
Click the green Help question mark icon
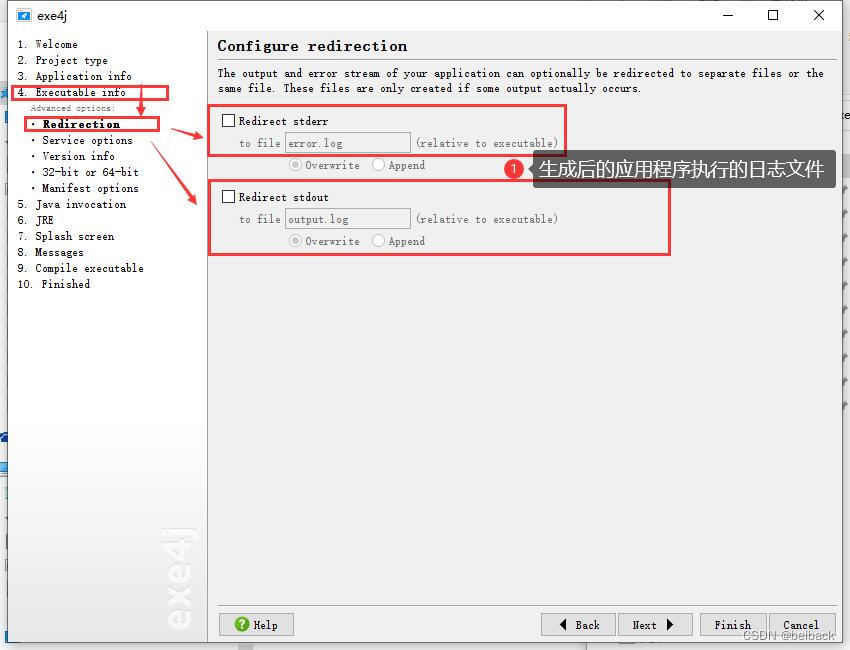242,625
